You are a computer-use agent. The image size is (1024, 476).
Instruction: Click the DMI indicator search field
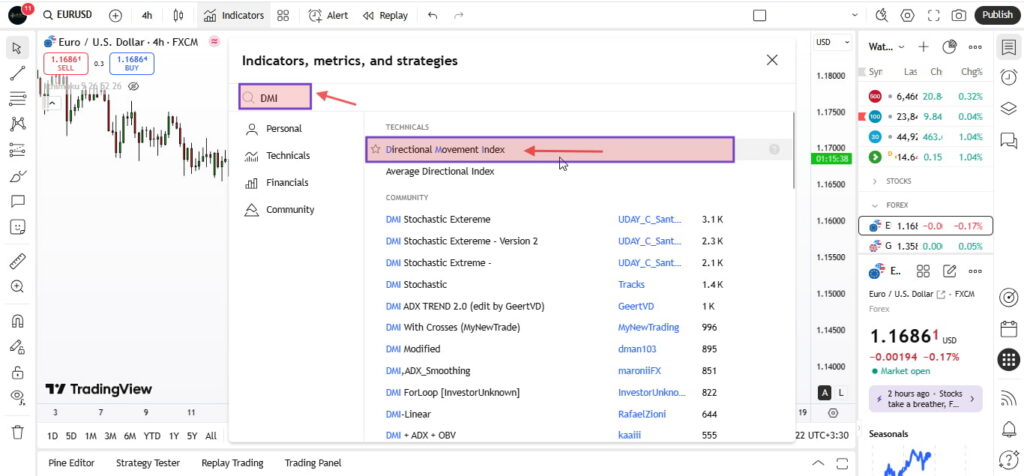click(x=275, y=98)
